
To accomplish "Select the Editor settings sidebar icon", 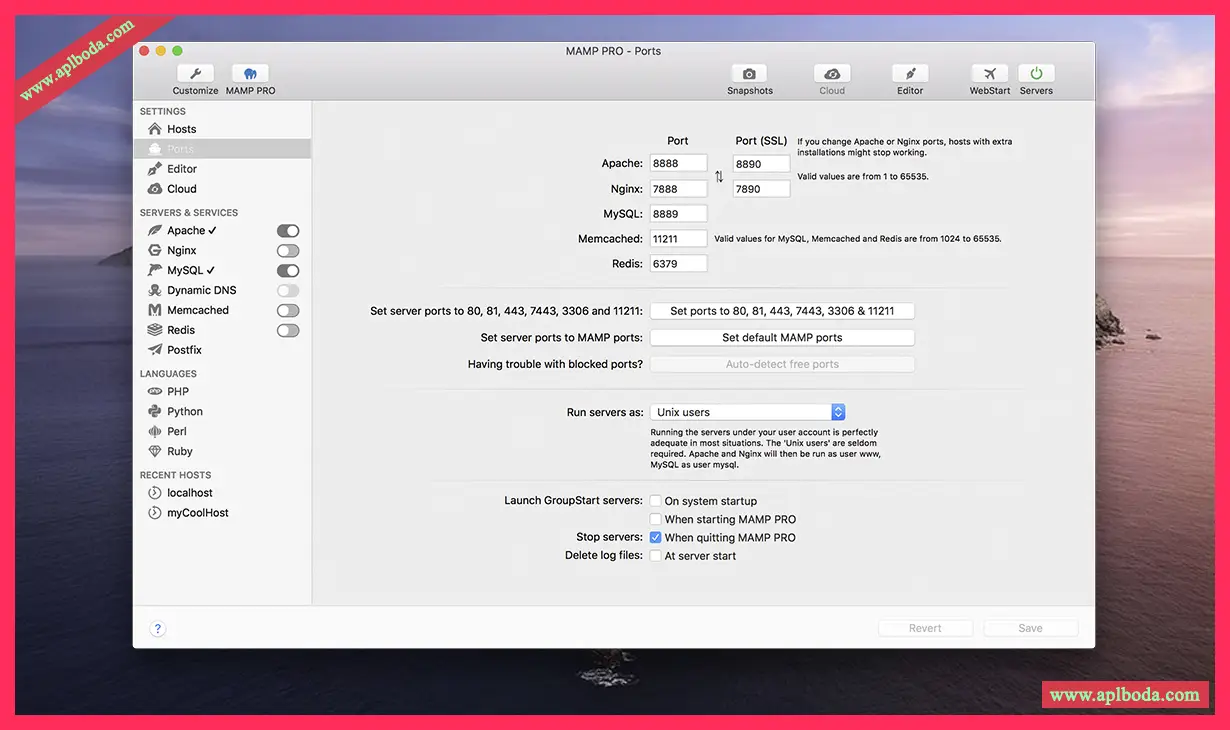I will click(155, 169).
